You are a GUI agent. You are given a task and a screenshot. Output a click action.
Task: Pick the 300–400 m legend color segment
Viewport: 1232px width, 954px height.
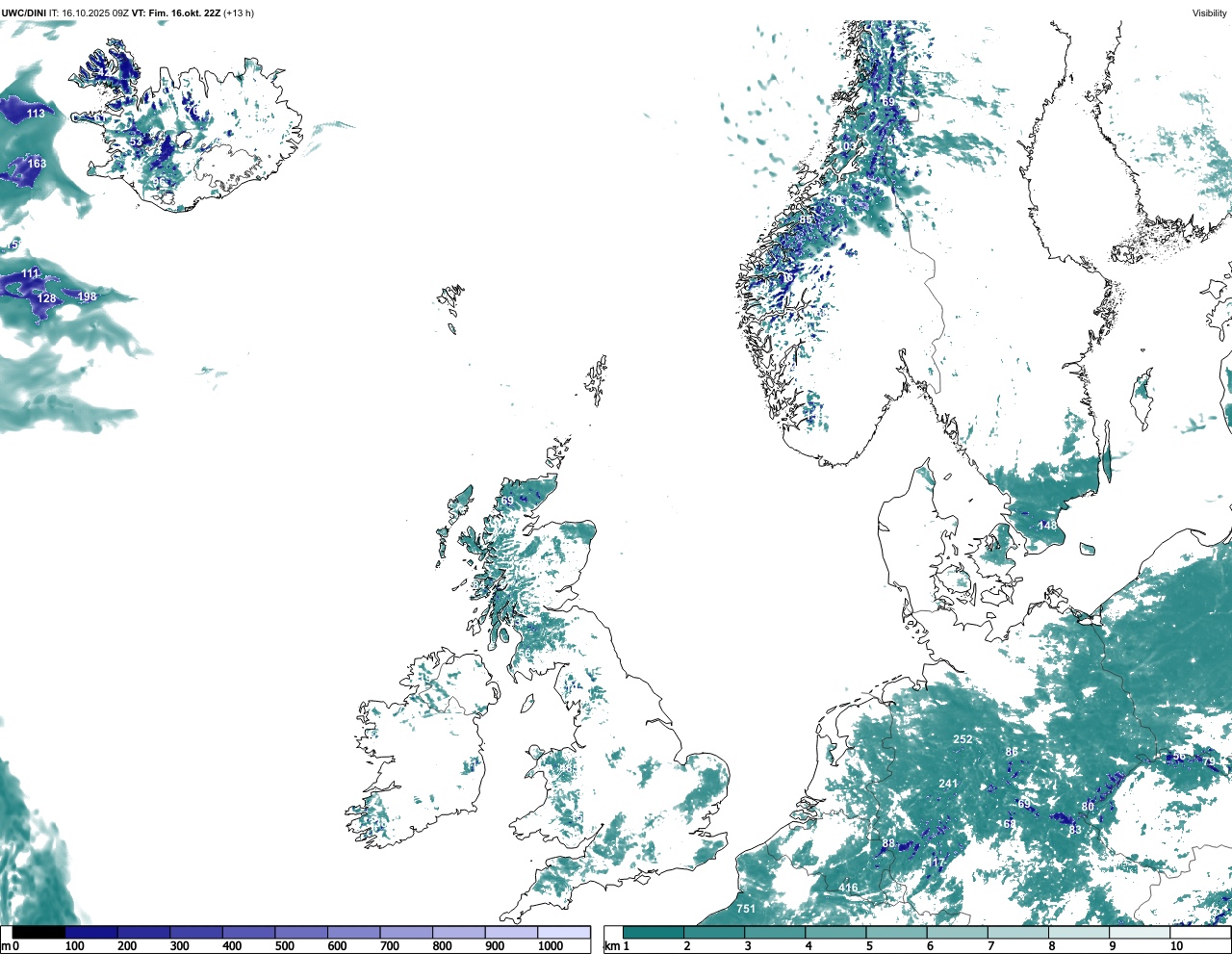point(196,932)
